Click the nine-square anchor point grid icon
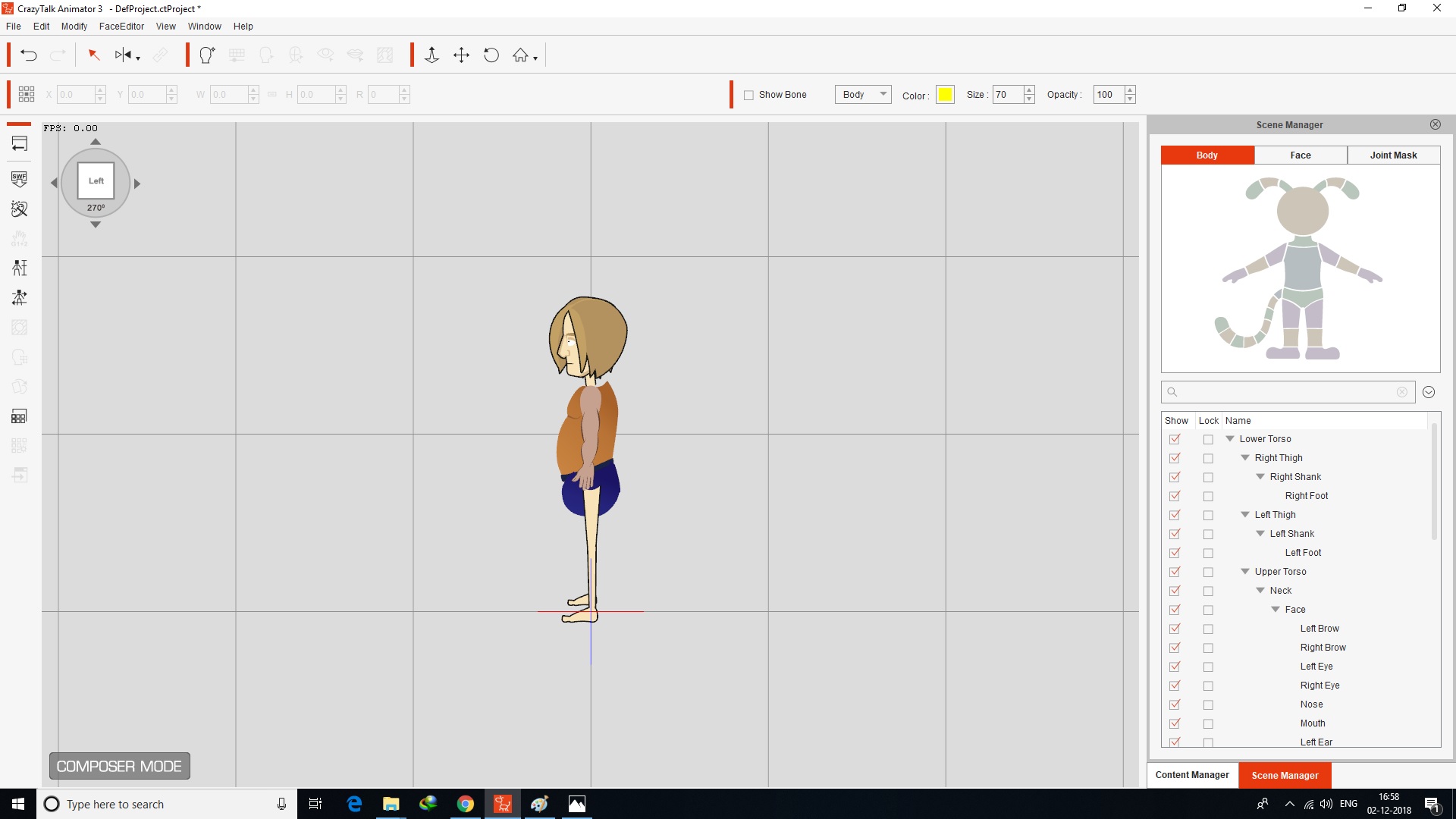 click(27, 94)
